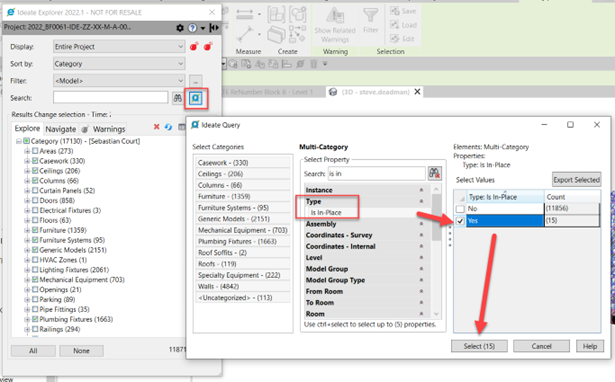Select Mechanical Equipment - (703) category

(x=243, y=230)
